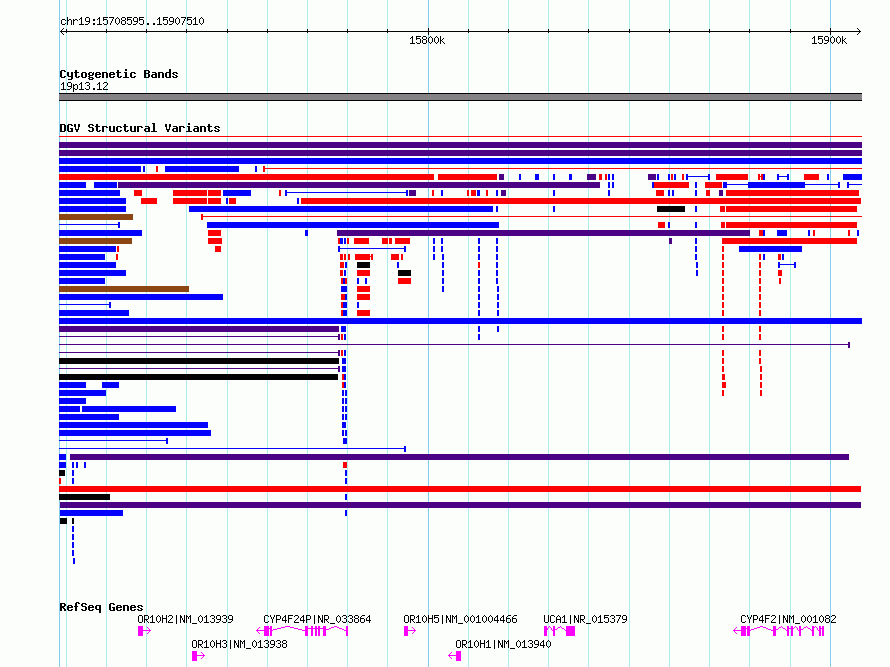Select the magenta CYP4F24P exon-intron gene glyph
This screenshot has height=667, width=890.
tap(302, 631)
